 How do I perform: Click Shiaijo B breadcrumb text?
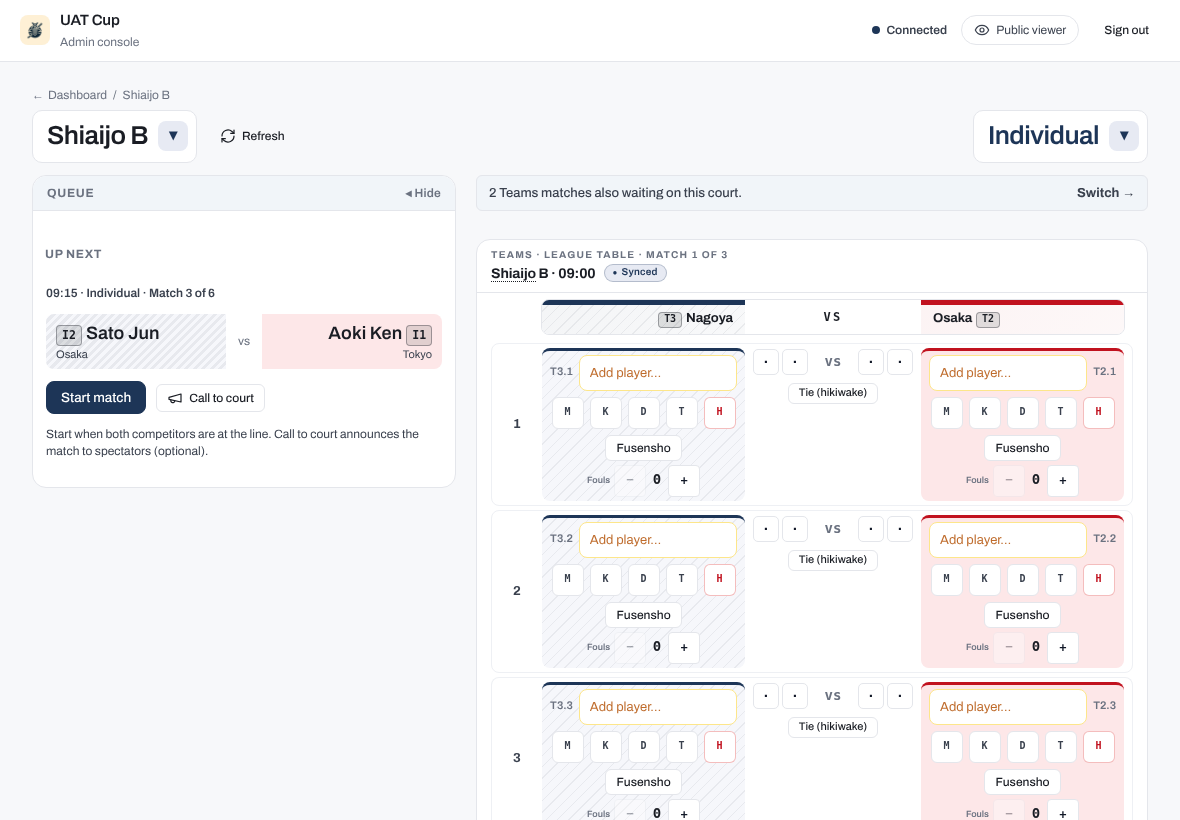pyautogui.click(x=146, y=95)
